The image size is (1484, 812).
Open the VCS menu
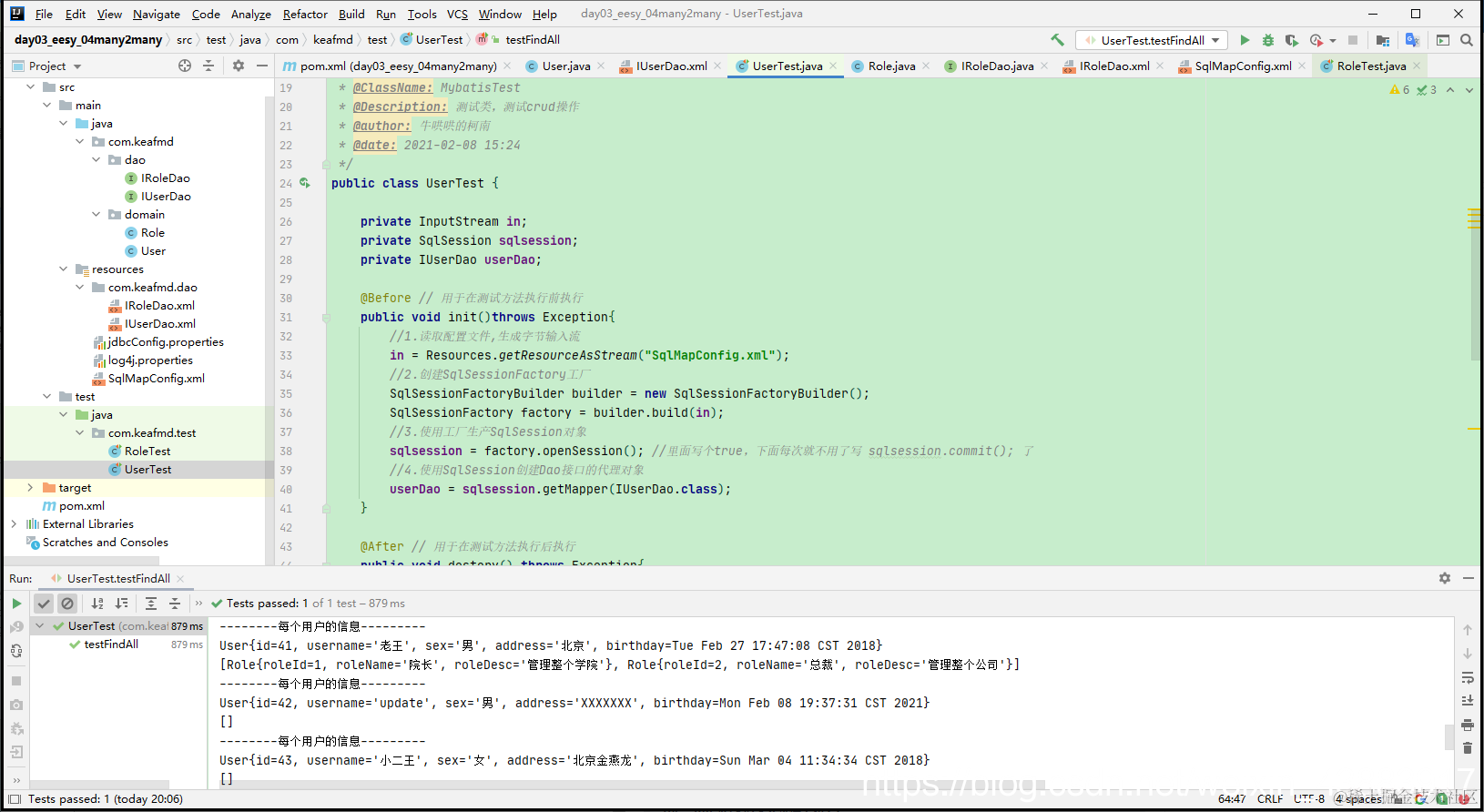(x=457, y=14)
